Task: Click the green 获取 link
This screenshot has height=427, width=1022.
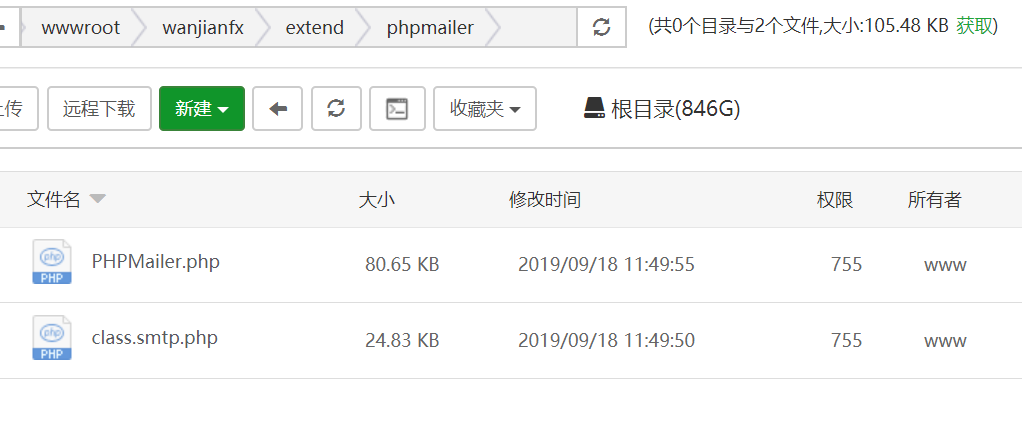Action: coord(975,26)
